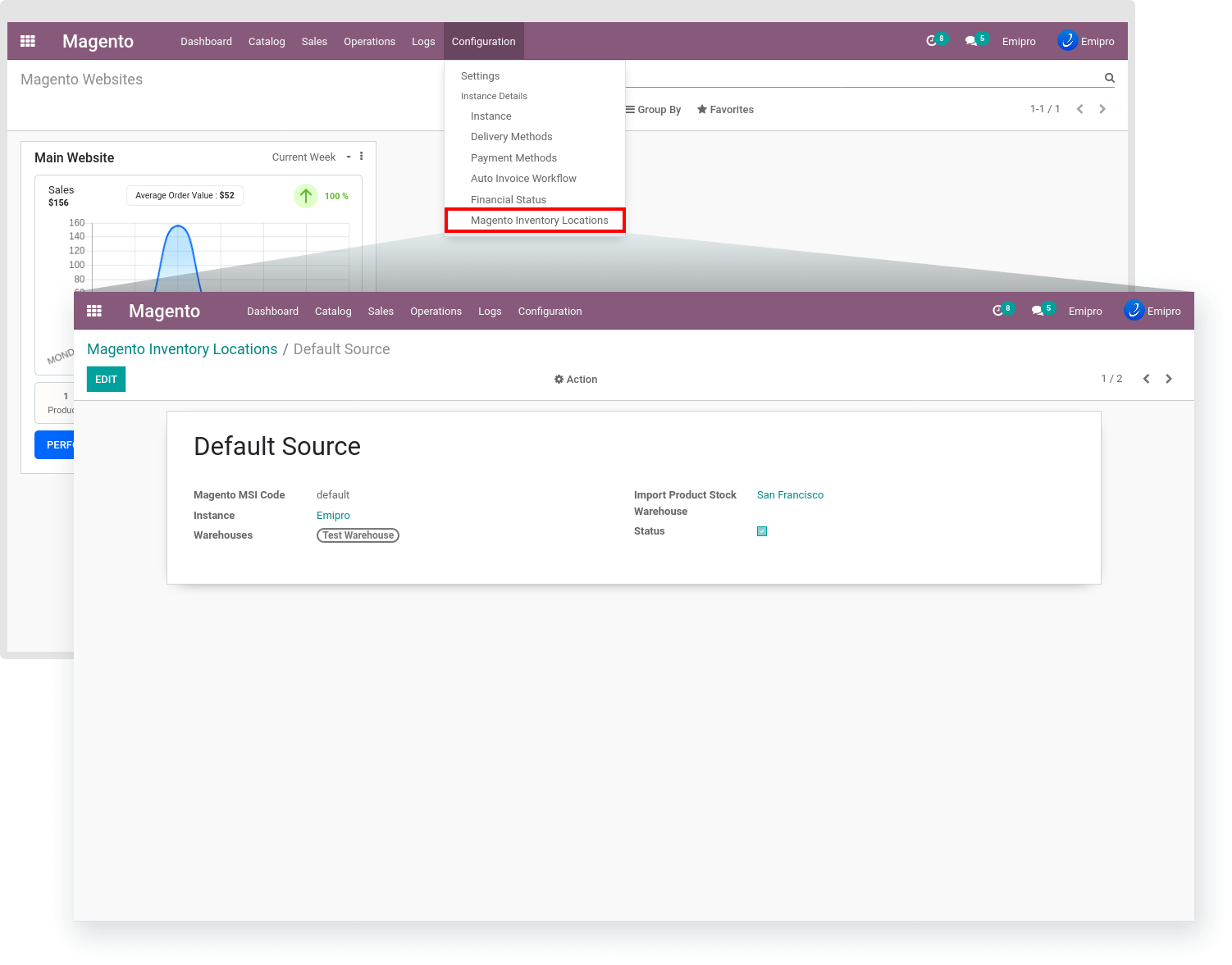
Task: Click Magento Inventory Locations breadcrumb link
Action: point(182,349)
